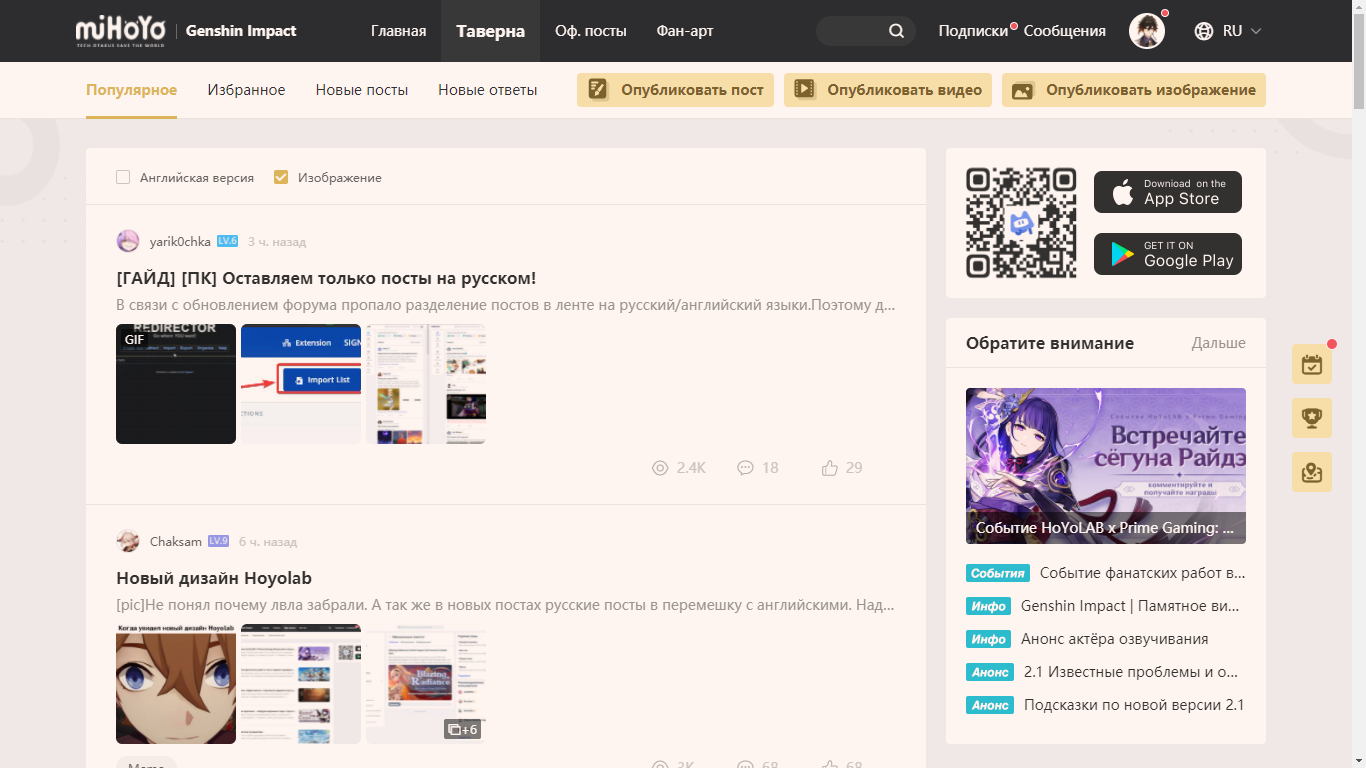Viewport: 1366px width, 768px height.
Task: Go to the Фан-арт menu item
Action: 685,31
